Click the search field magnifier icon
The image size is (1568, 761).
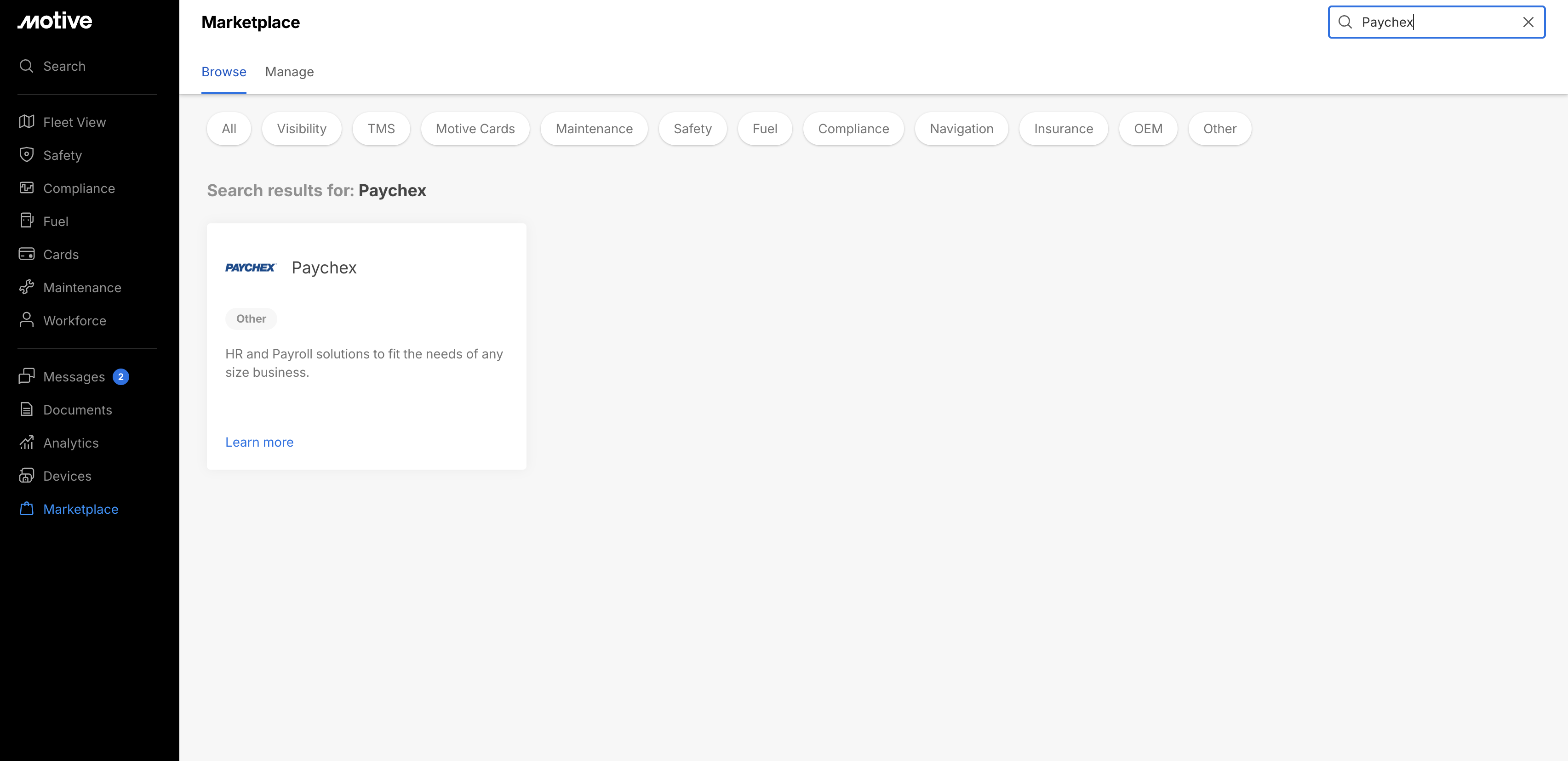point(1345,22)
